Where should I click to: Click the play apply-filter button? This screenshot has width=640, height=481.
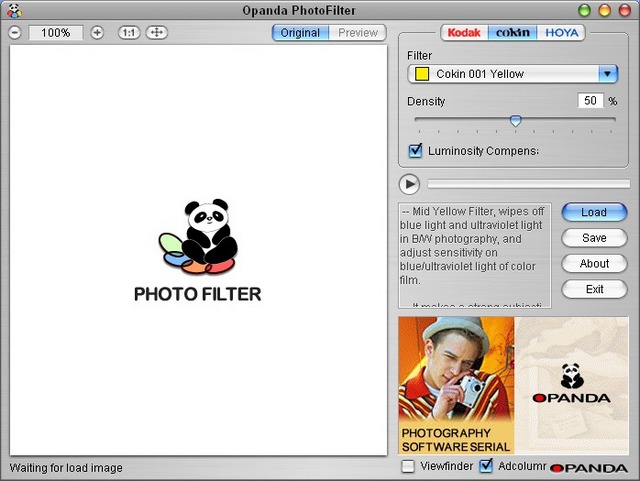pyautogui.click(x=409, y=184)
